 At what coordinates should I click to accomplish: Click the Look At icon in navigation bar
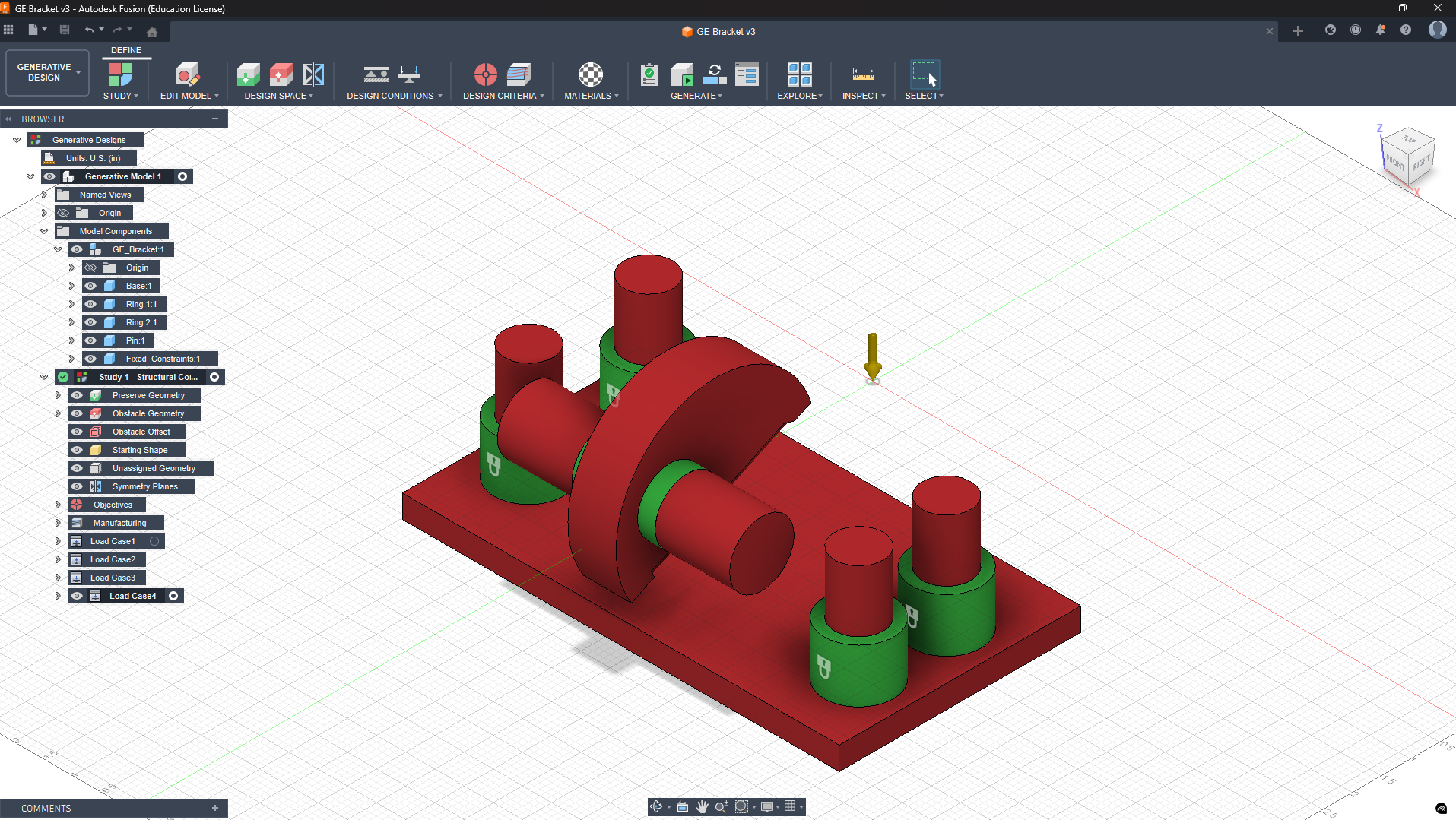(683, 806)
